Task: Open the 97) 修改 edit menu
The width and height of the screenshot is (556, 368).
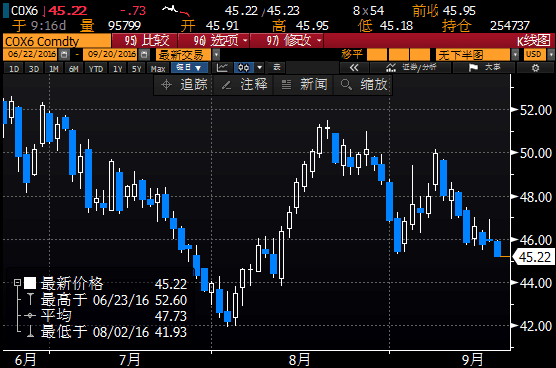Action: point(288,41)
